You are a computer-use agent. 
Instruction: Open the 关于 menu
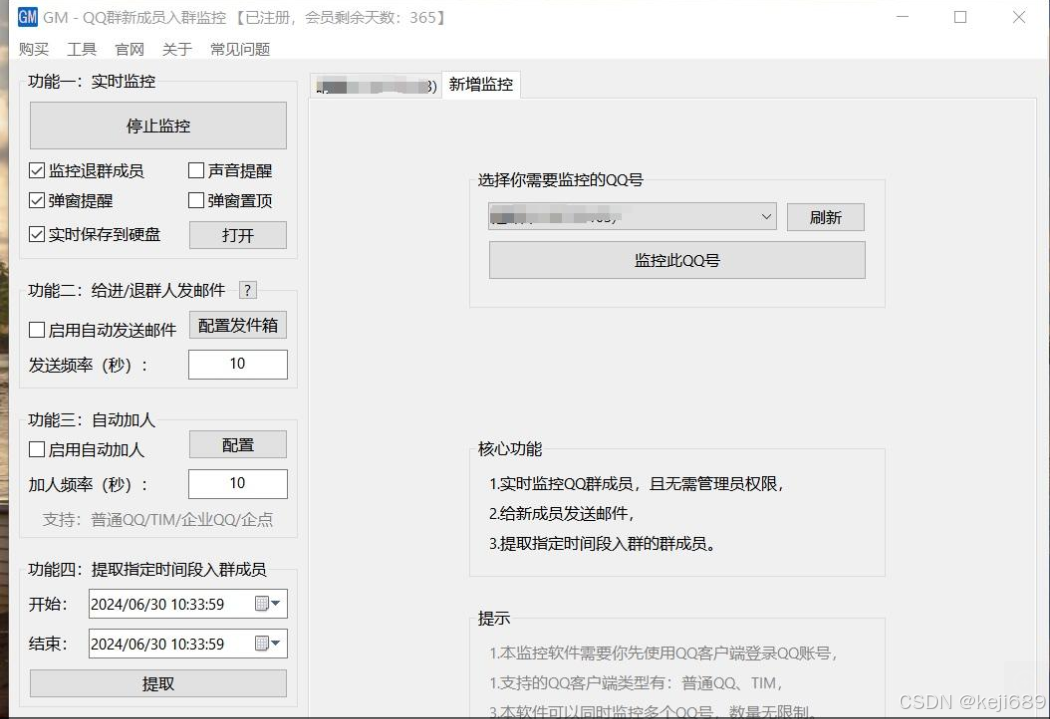point(177,49)
